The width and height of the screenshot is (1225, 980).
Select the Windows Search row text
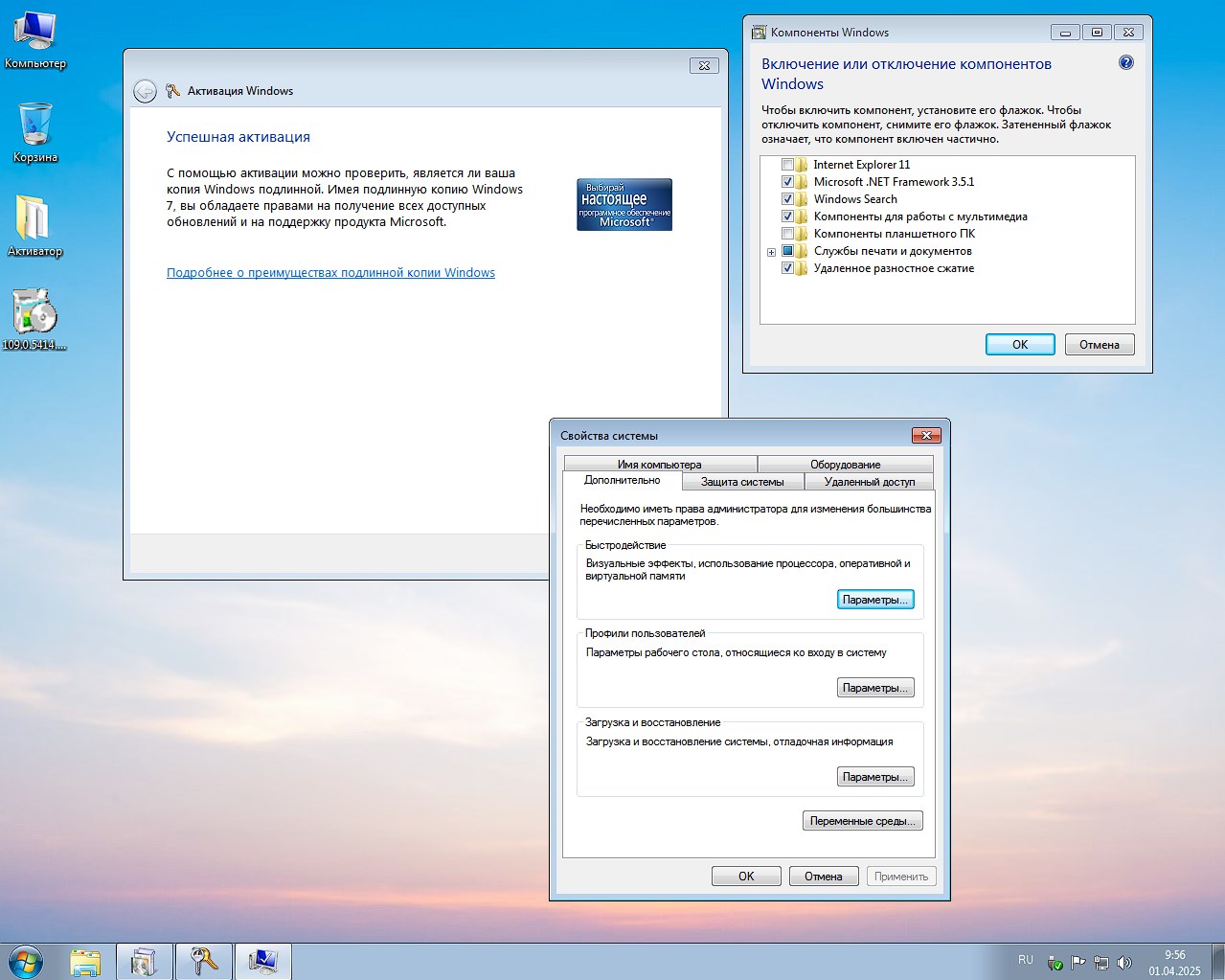(855, 199)
